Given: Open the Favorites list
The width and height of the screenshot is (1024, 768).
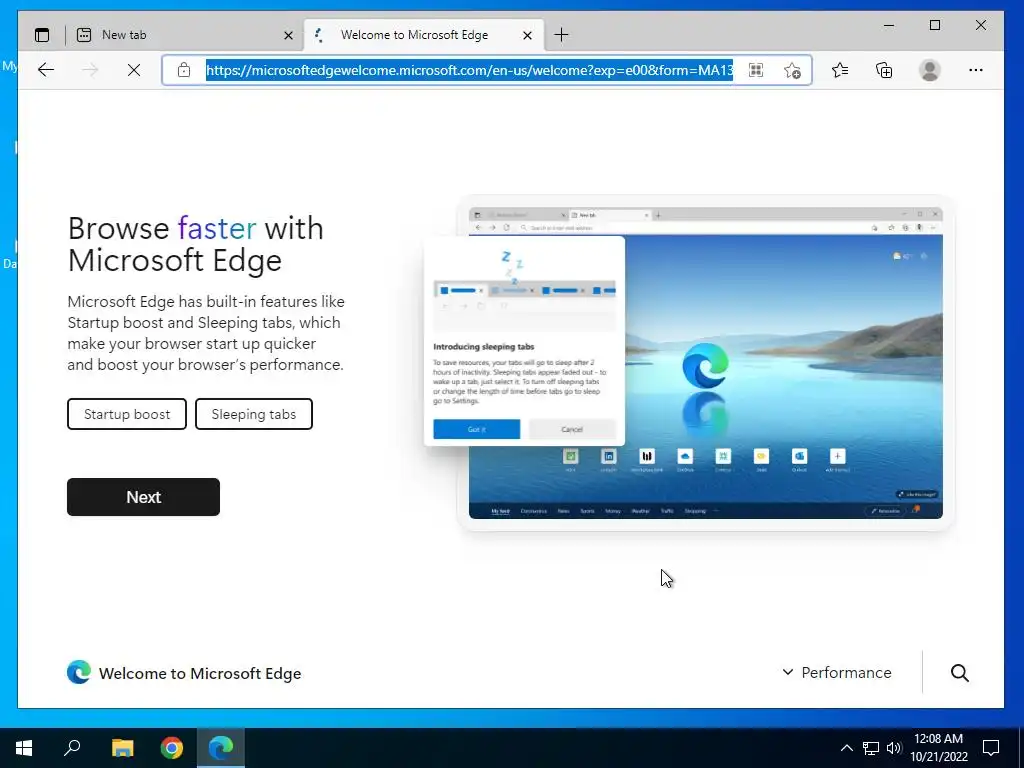Looking at the screenshot, I should coord(840,70).
